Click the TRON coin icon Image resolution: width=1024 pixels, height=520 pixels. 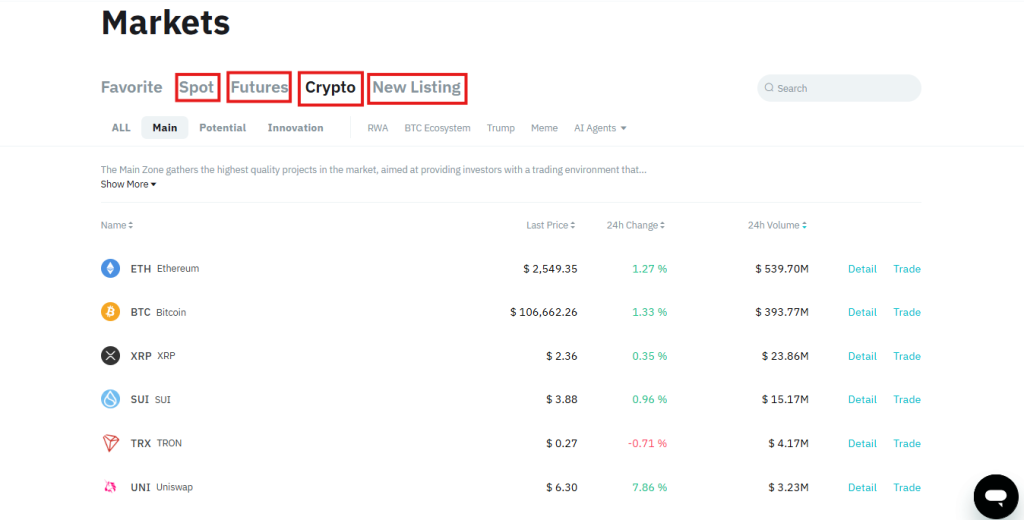[x=110, y=443]
